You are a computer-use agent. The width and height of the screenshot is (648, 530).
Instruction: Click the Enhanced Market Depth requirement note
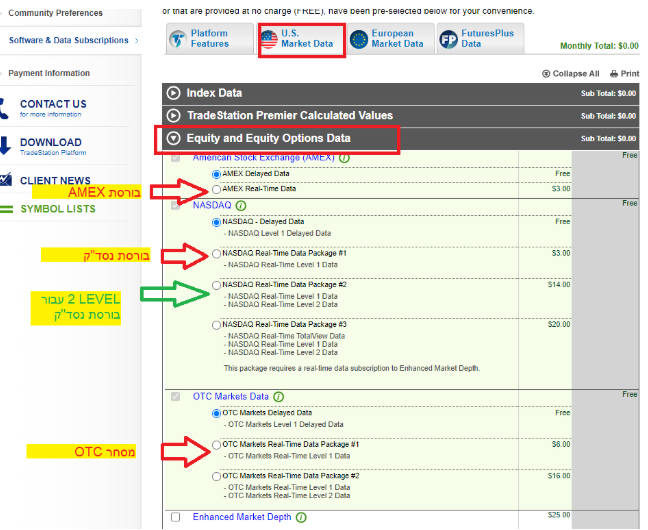(352, 368)
